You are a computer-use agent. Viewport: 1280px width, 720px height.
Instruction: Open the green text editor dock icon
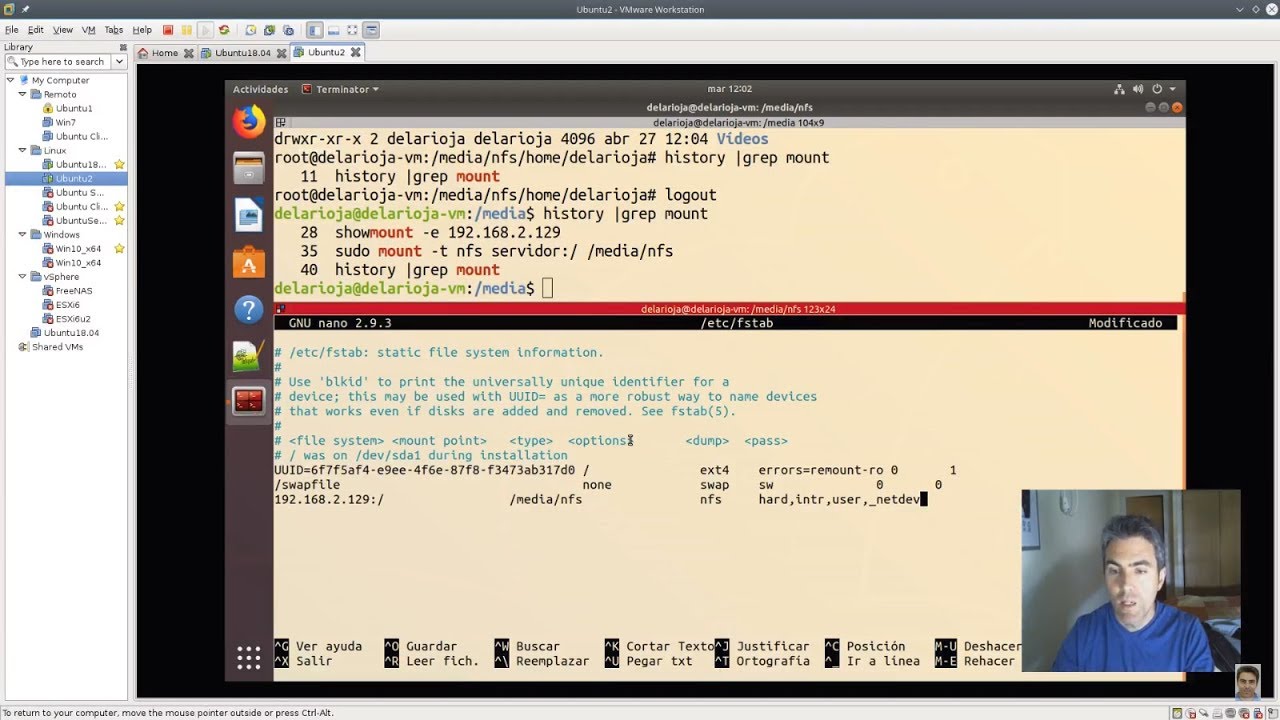[x=248, y=356]
